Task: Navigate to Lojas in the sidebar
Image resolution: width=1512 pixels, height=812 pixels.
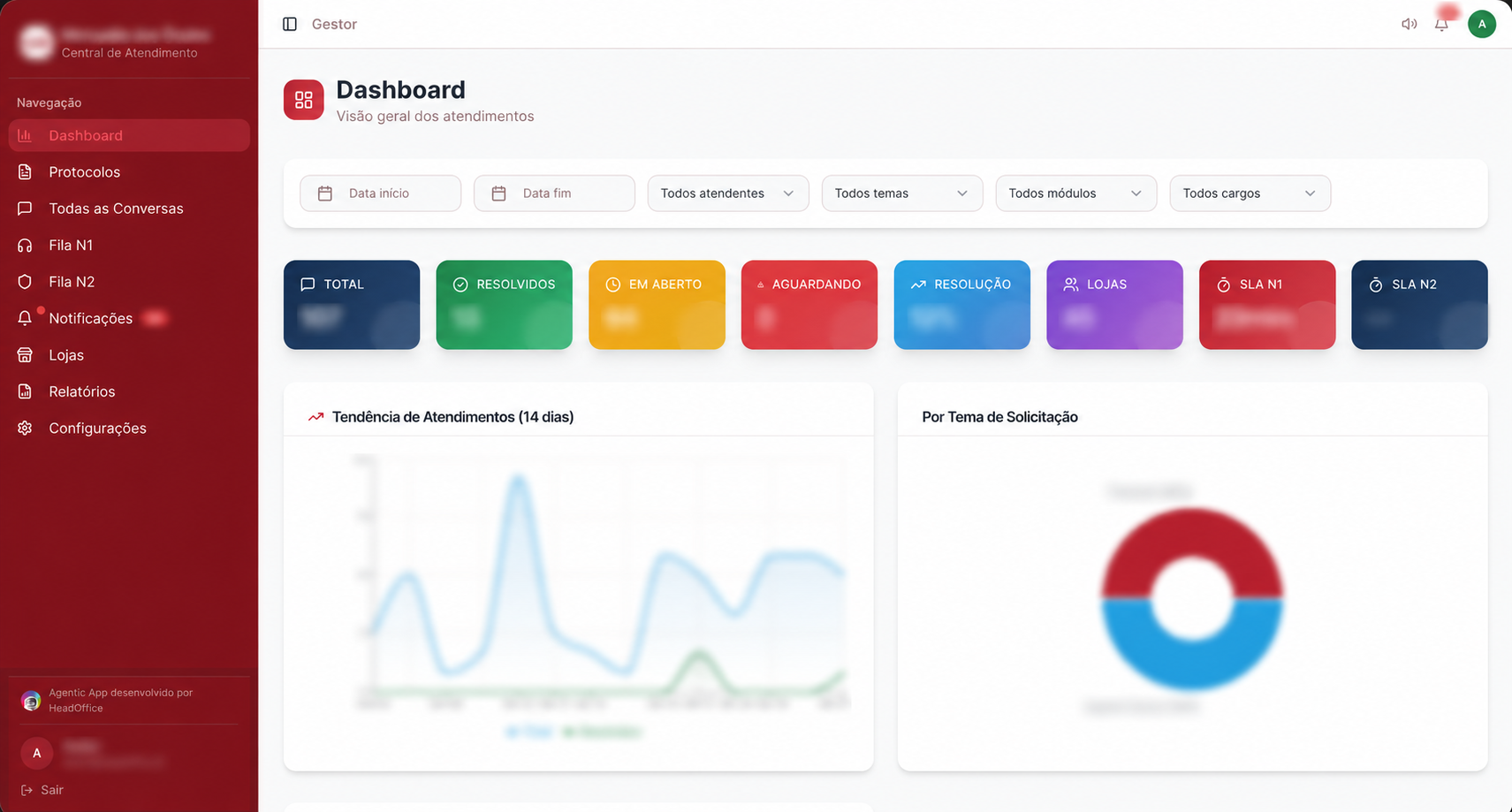Action: pyautogui.click(x=129, y=355)
